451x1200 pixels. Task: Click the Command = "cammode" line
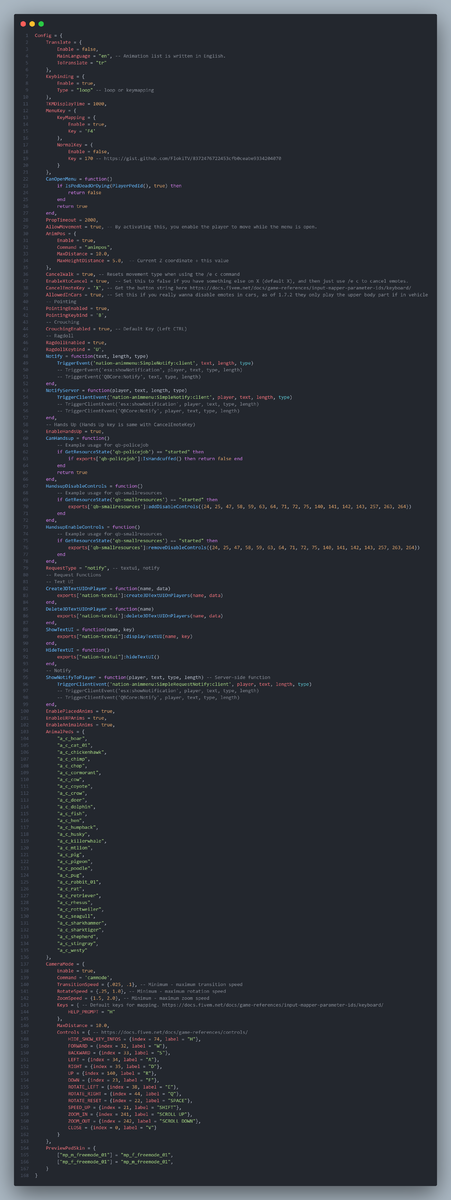85,977
